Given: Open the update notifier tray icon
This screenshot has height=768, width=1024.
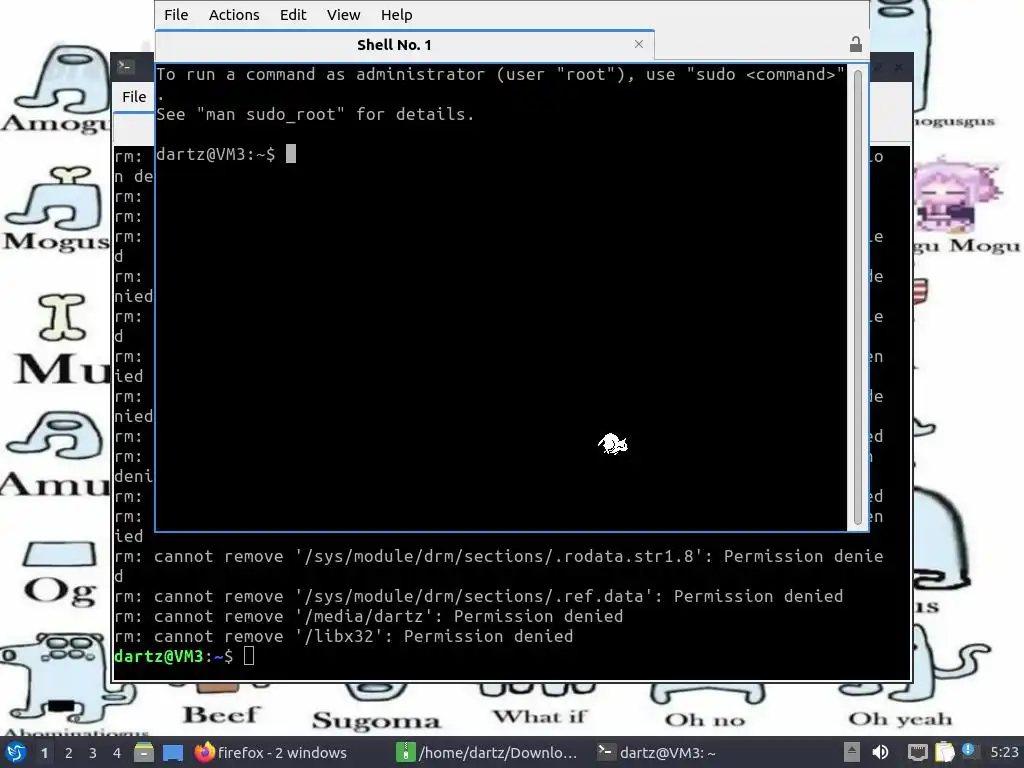Looking at the screenshot, I should (x=969, y=751).
